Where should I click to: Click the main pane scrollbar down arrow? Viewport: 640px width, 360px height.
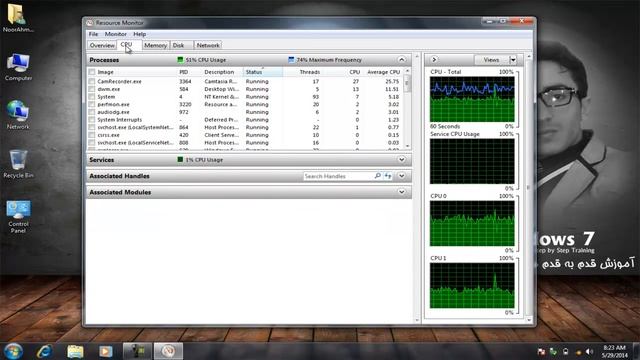417,320
